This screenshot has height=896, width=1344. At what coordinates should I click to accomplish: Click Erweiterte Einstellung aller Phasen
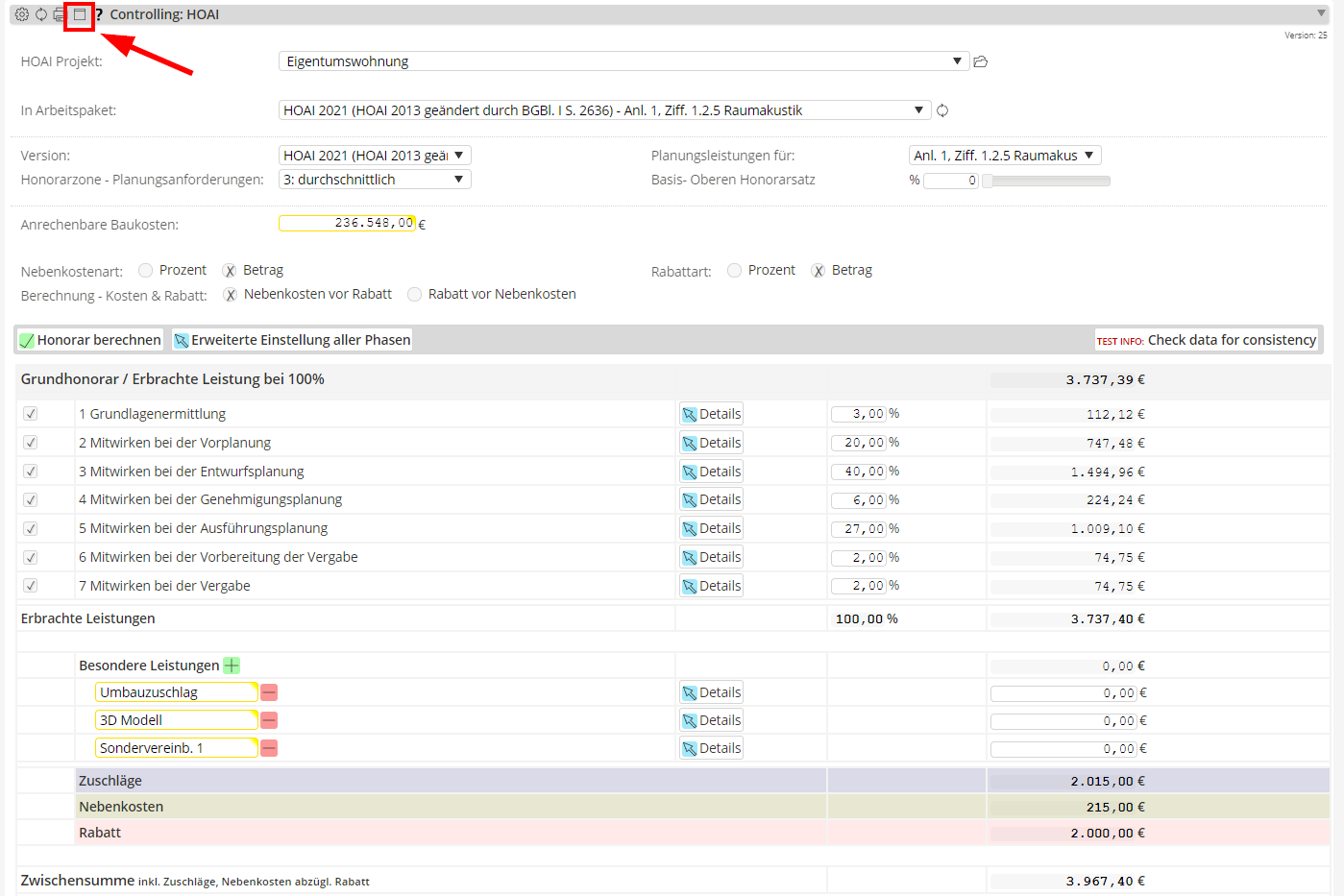pyautogui.click(x=292, y=340)
